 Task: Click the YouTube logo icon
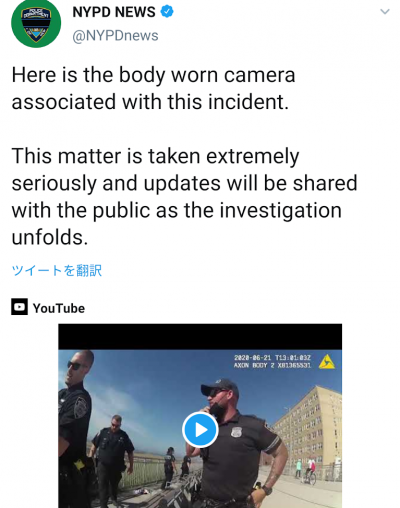[x=19, y=307]
